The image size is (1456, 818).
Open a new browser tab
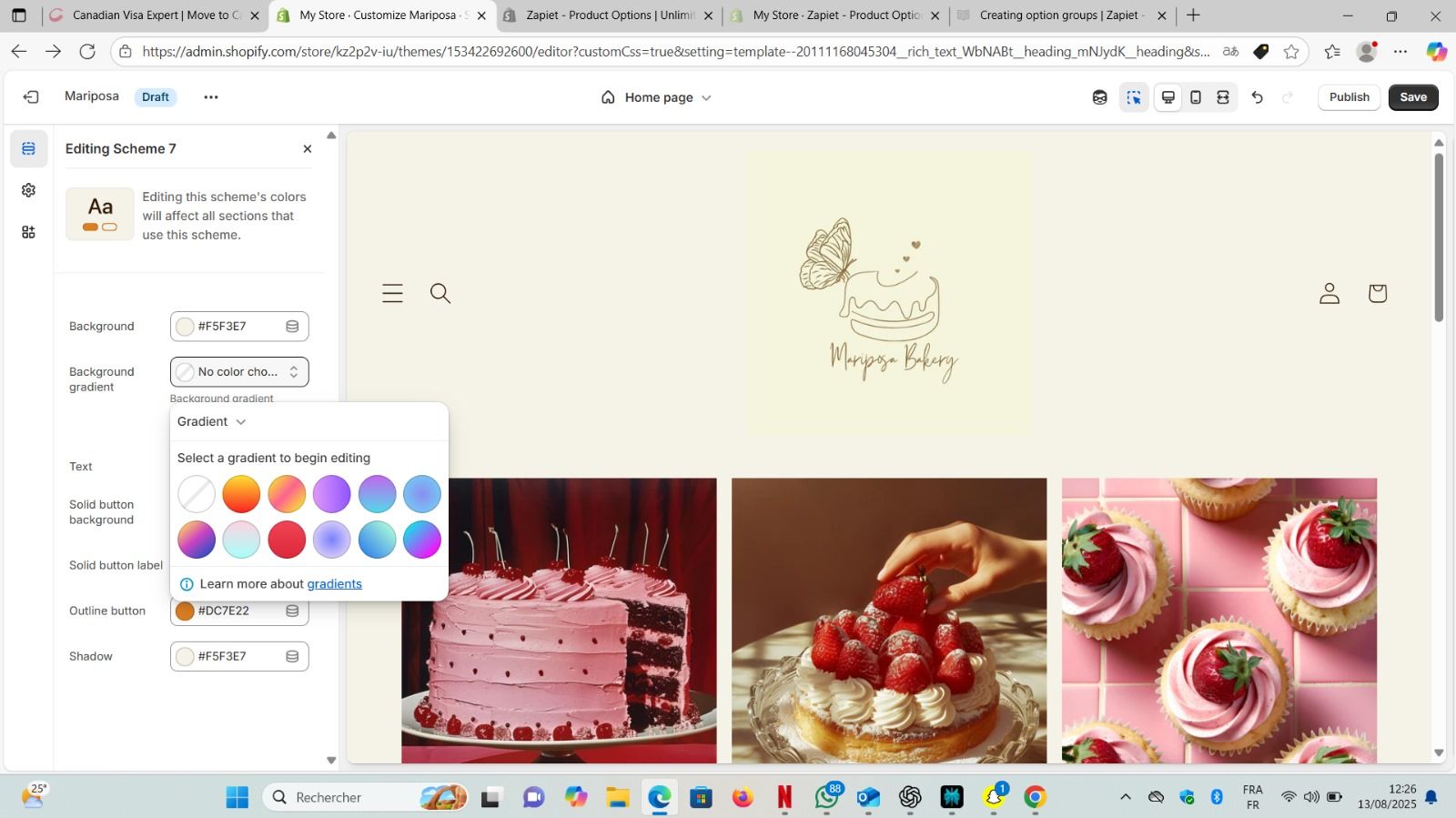tap(1193, 15)
